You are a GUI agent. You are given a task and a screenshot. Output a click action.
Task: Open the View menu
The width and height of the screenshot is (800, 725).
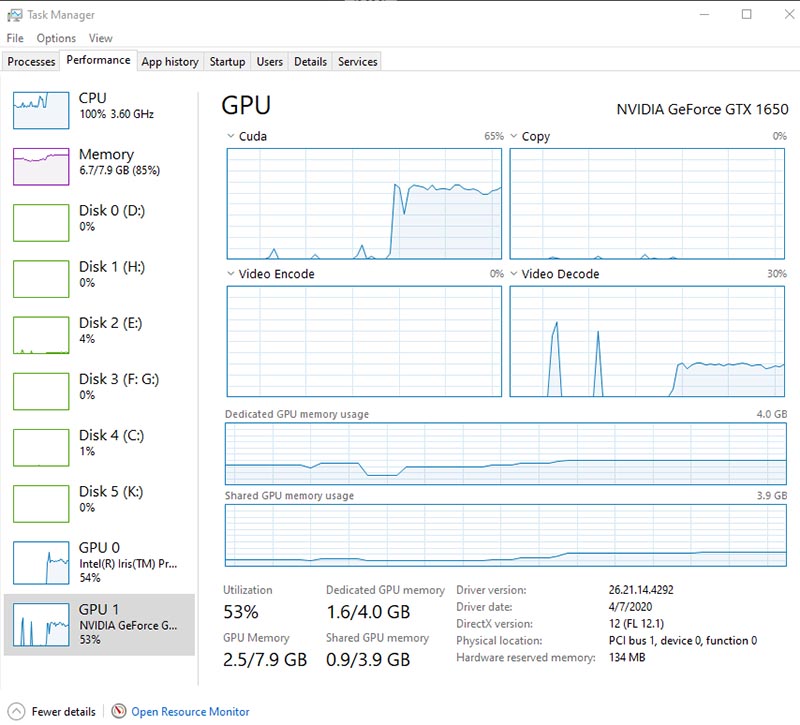[101, 38]
